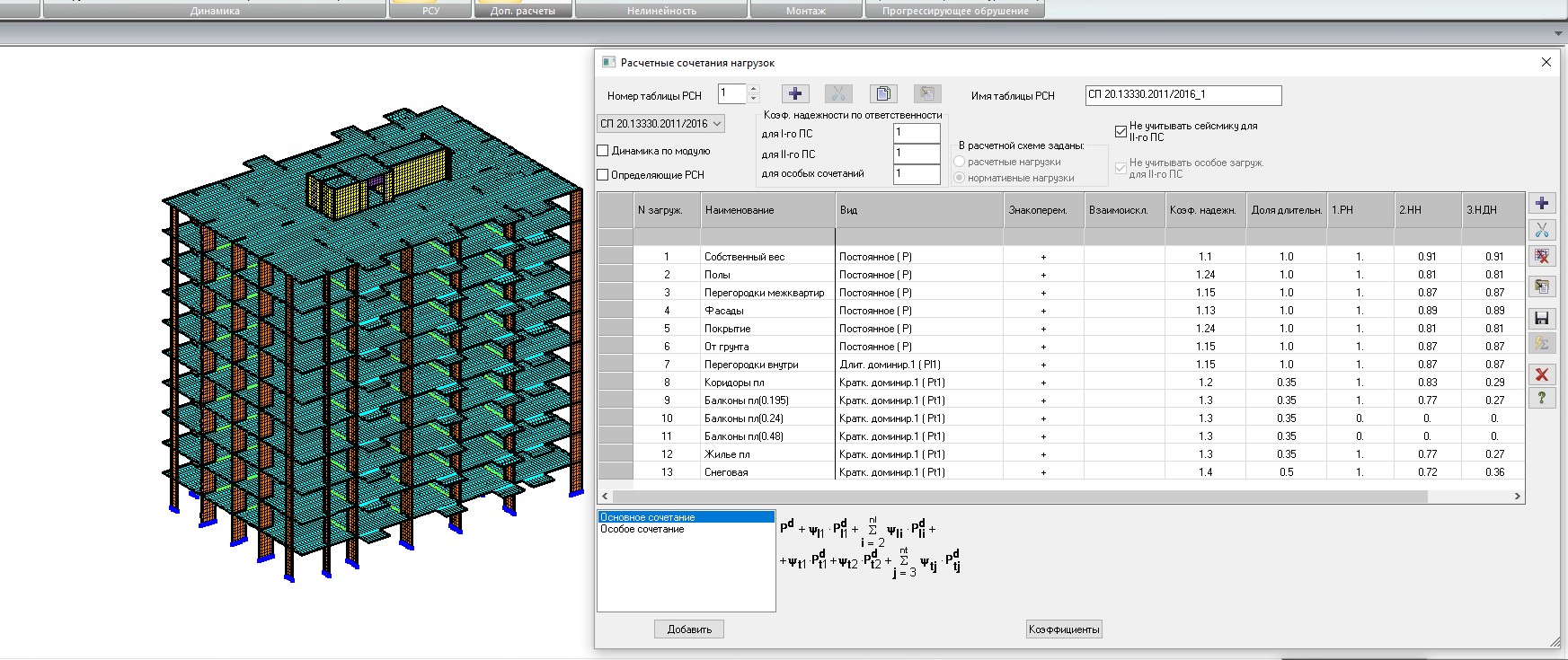Collapse ribbon using small arrow at top right

(1558, 33)
